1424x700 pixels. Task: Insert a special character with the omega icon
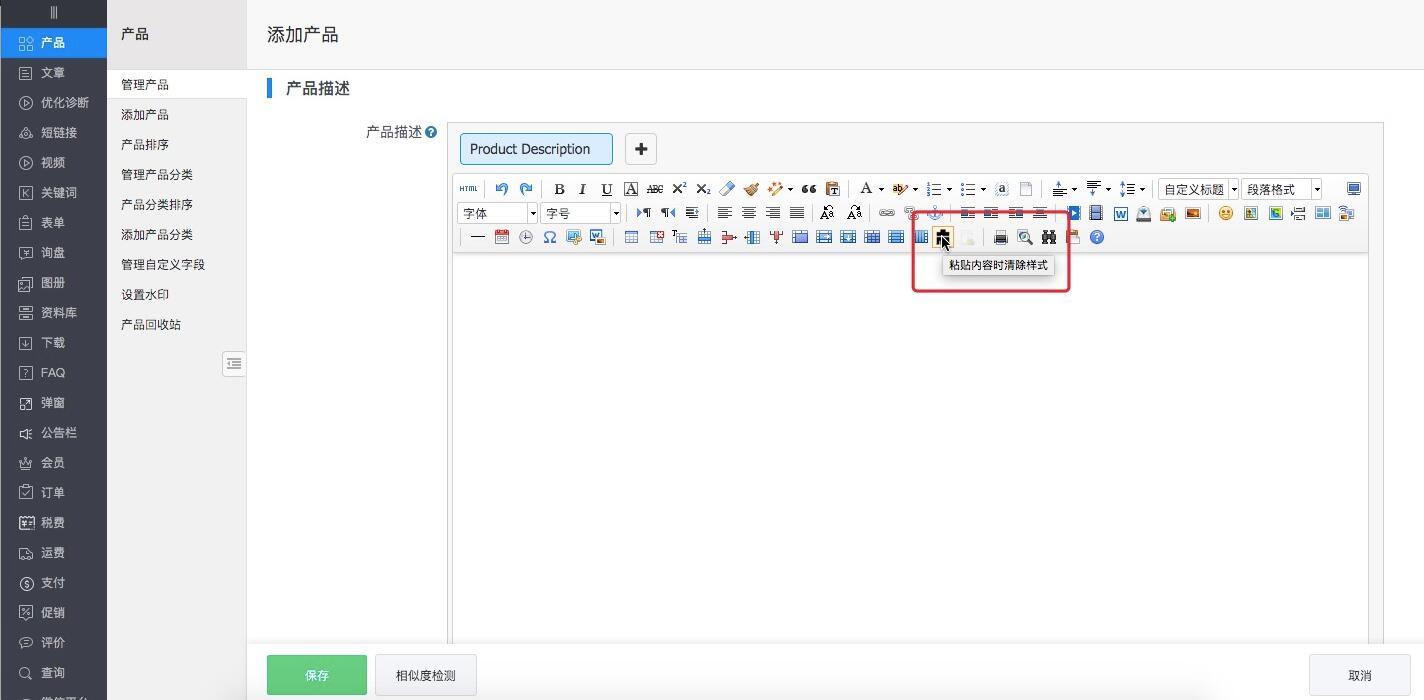pos(549,237)
